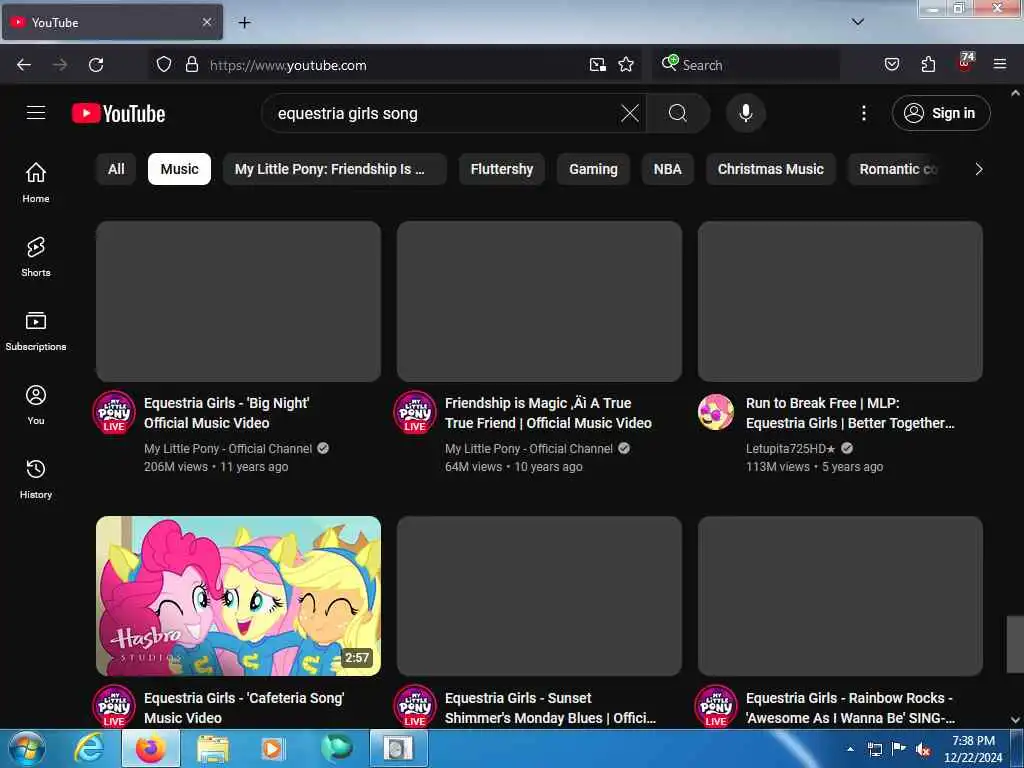The image size is (1024, 768).
Task: Open the Letupita725HD channel avatar
Action: pos(716,412)
